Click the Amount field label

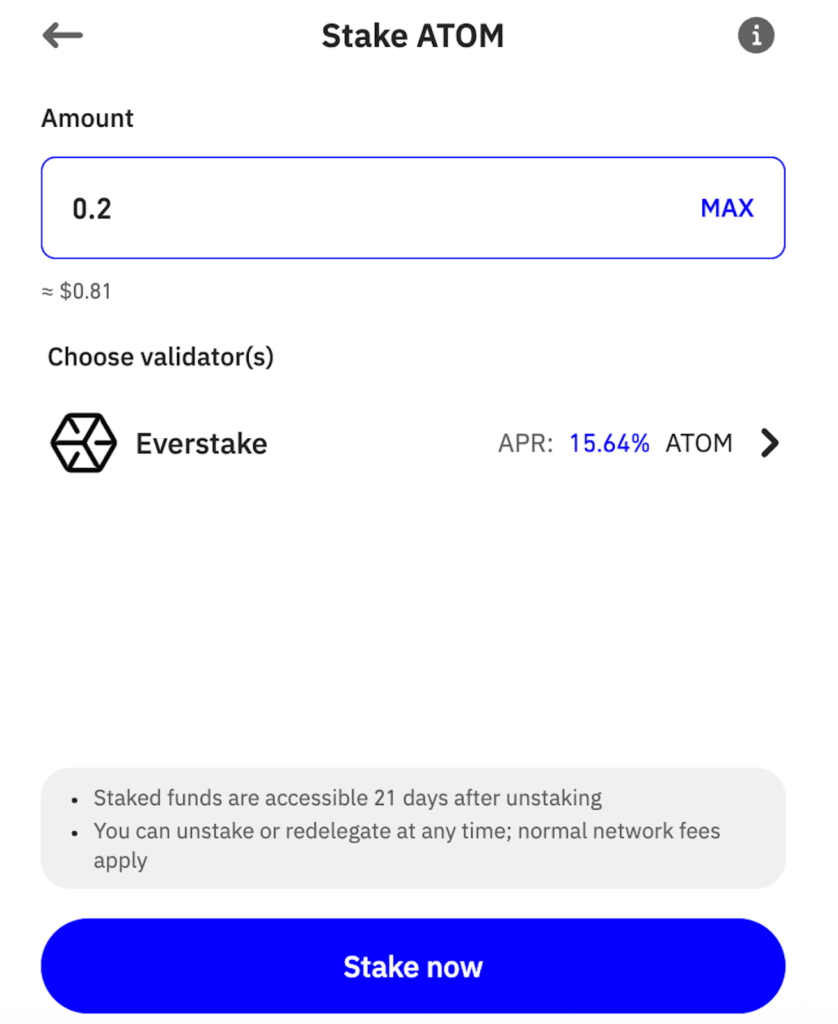[87, 118]
